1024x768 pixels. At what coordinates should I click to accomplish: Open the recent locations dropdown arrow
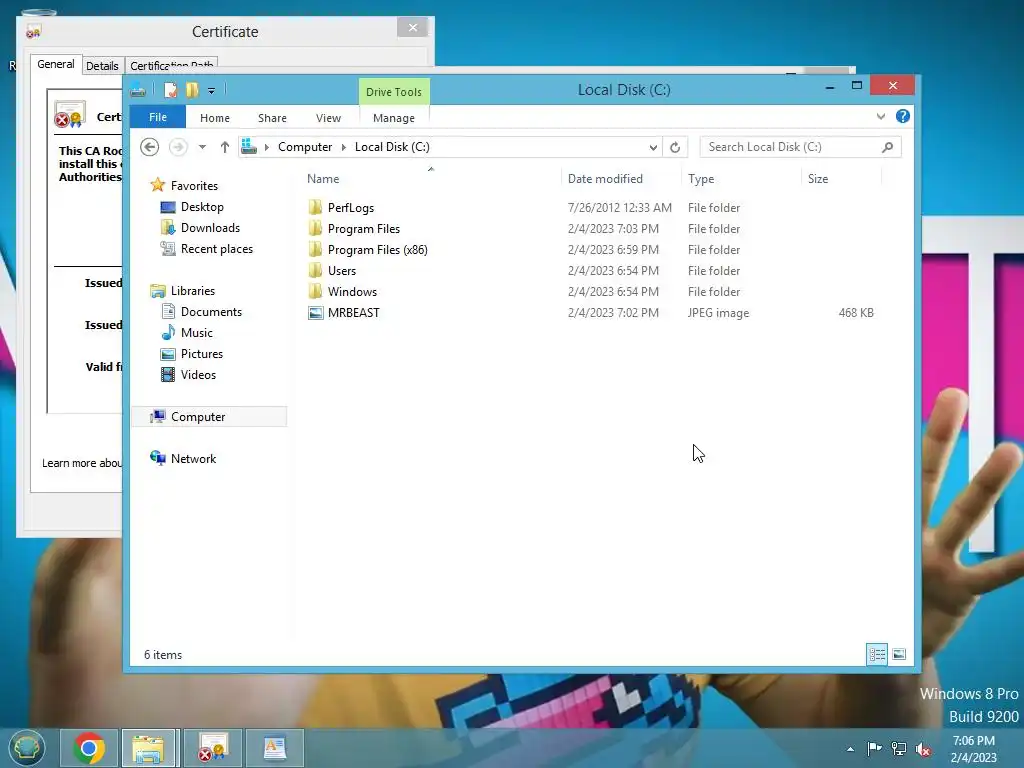pos(202,147)
